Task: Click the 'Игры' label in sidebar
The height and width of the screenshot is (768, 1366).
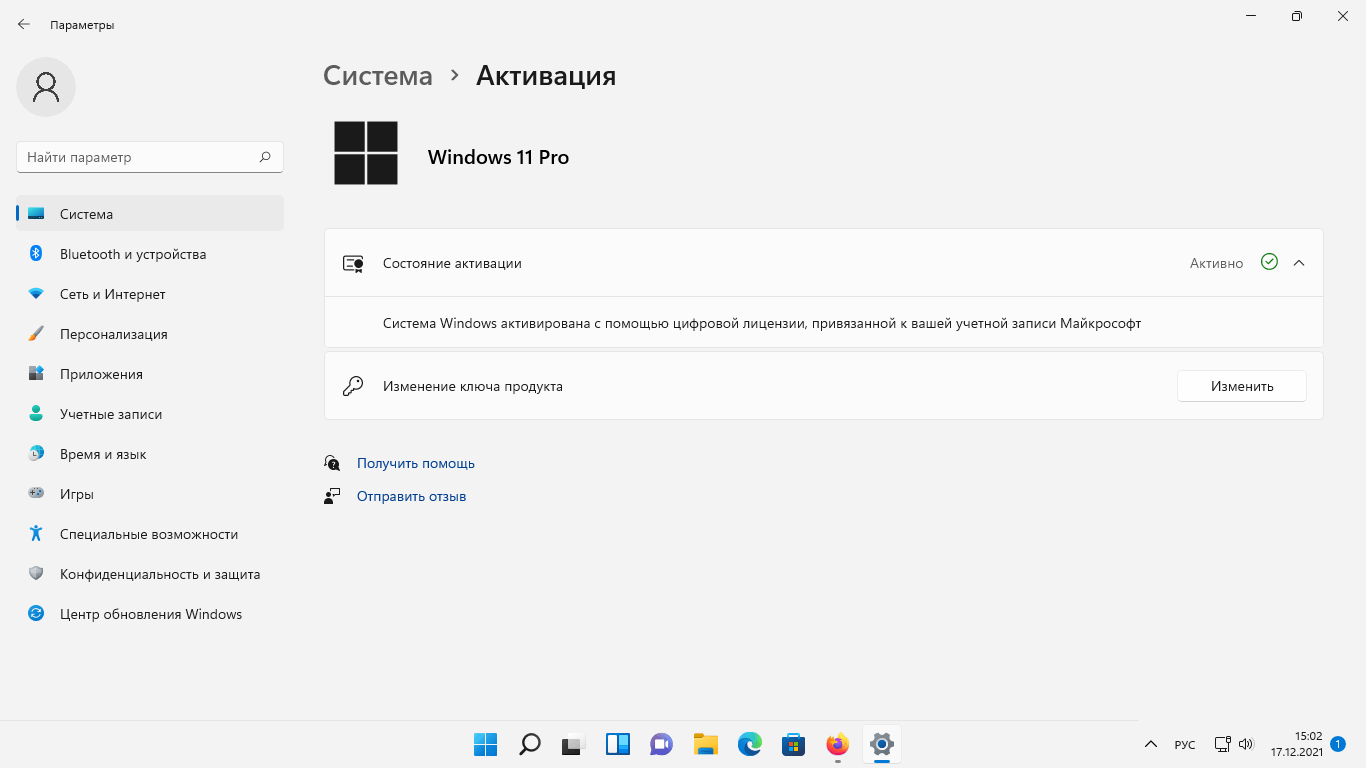Action: point(77,494)
